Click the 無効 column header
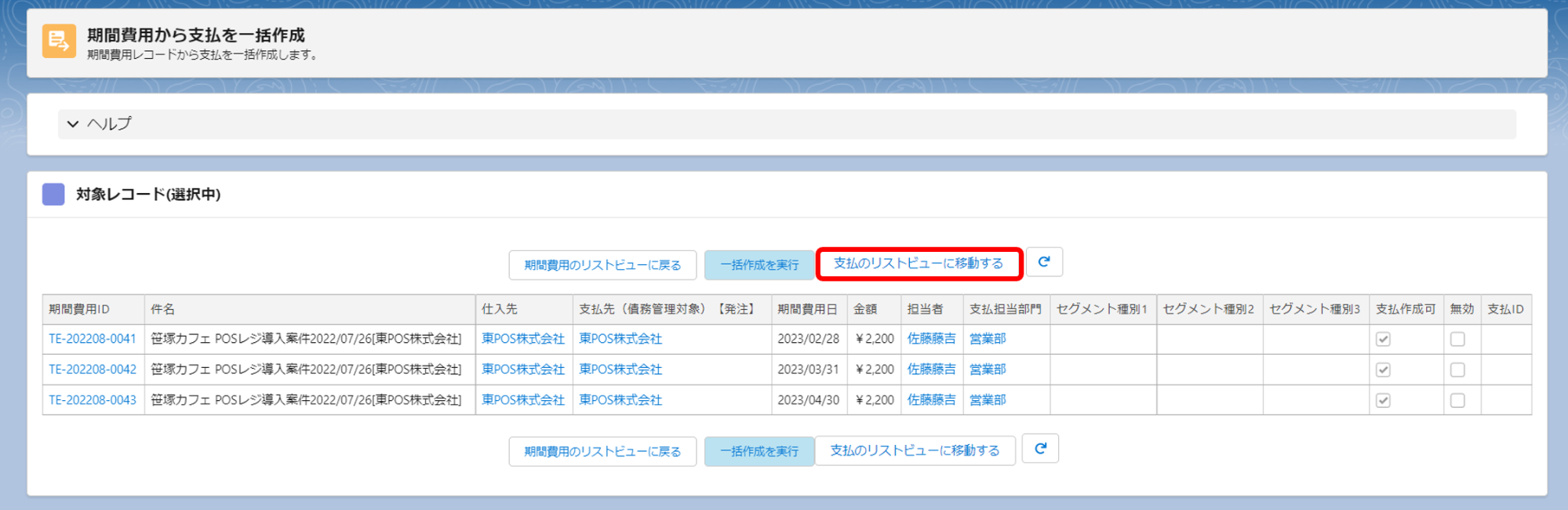Viewport: 1568px width, 510px height. [1462, 309]
